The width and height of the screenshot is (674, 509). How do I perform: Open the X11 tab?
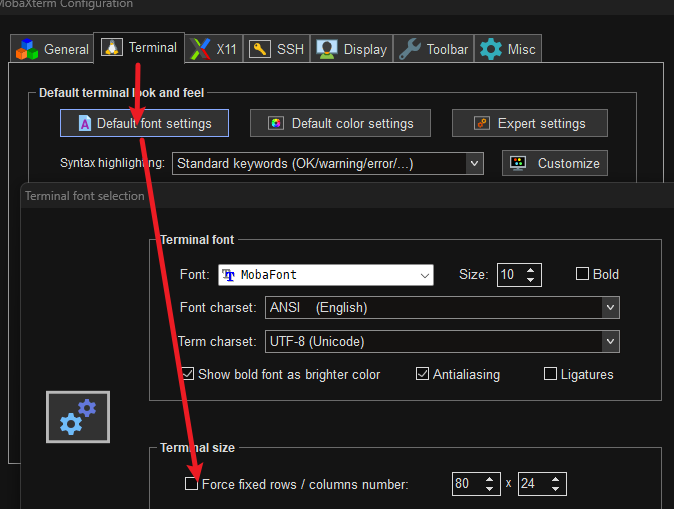[x=214, y=49]
